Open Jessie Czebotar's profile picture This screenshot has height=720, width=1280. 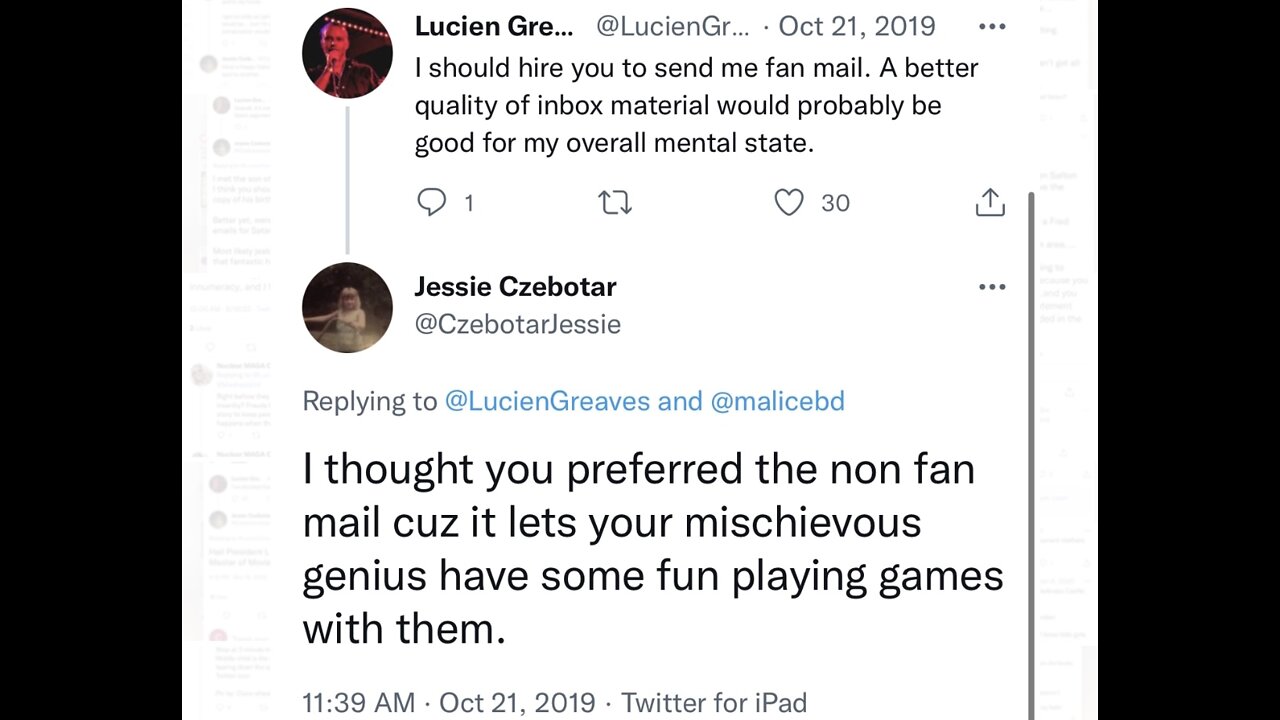[347, 307]
